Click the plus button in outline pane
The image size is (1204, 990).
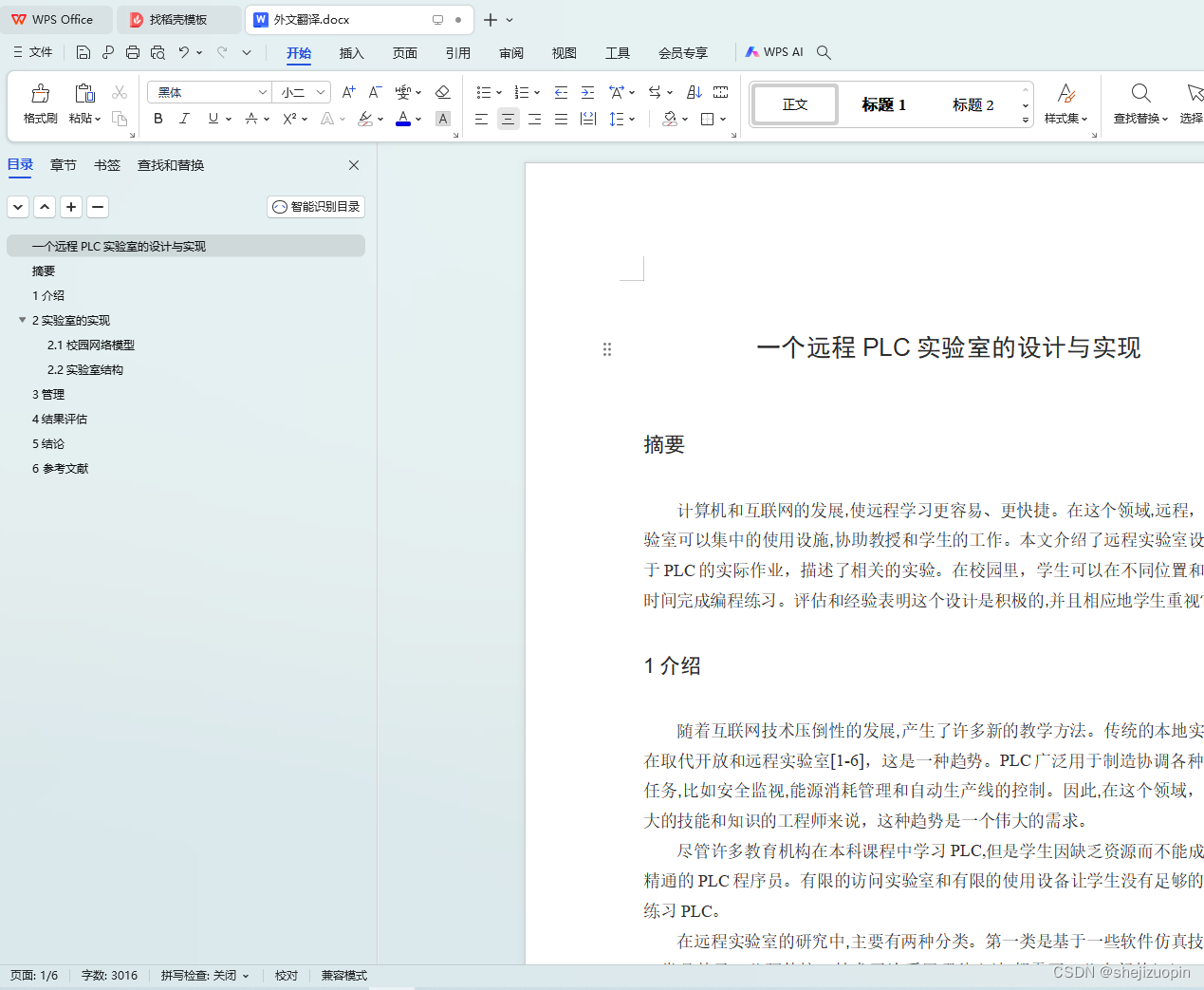[71, 207]
